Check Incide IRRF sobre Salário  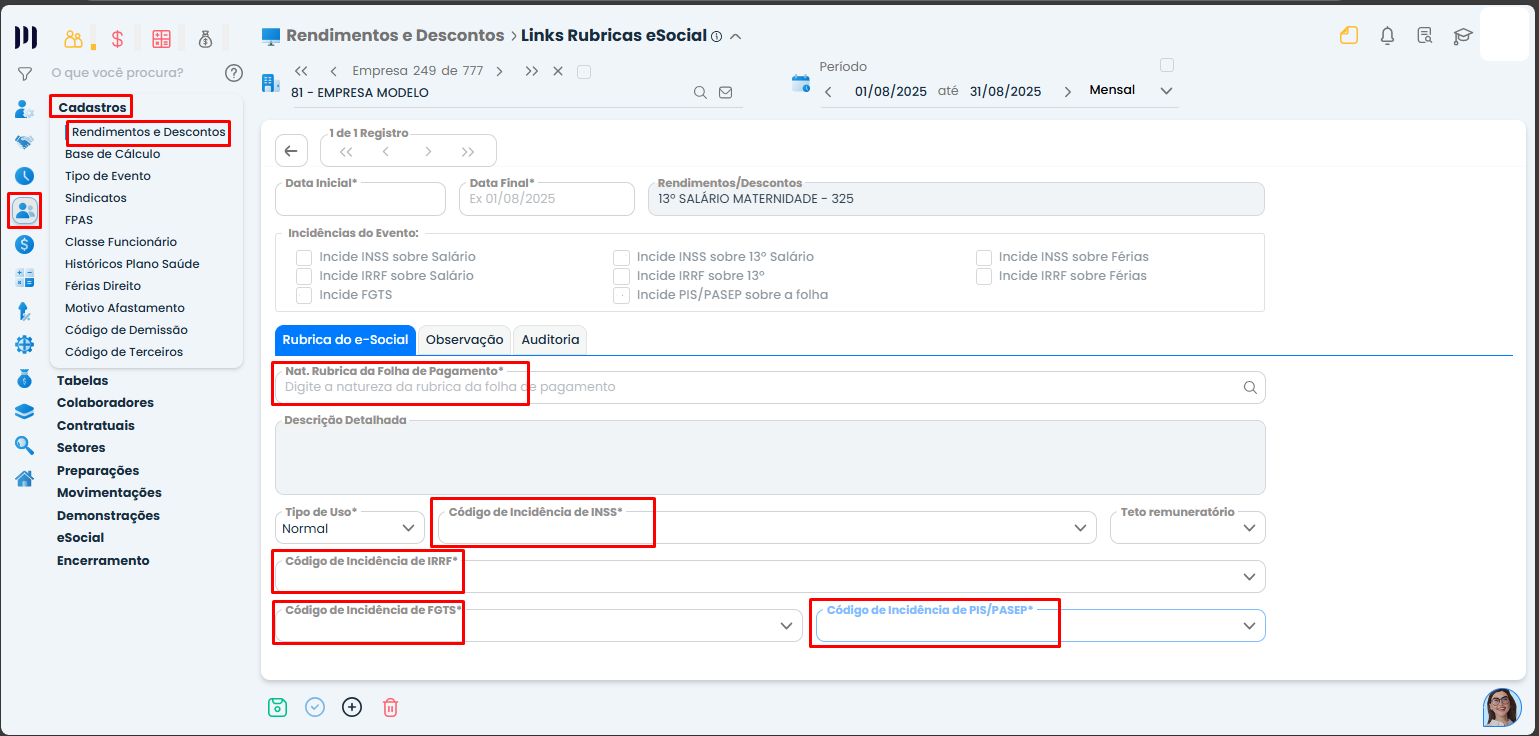pos(304,276)
